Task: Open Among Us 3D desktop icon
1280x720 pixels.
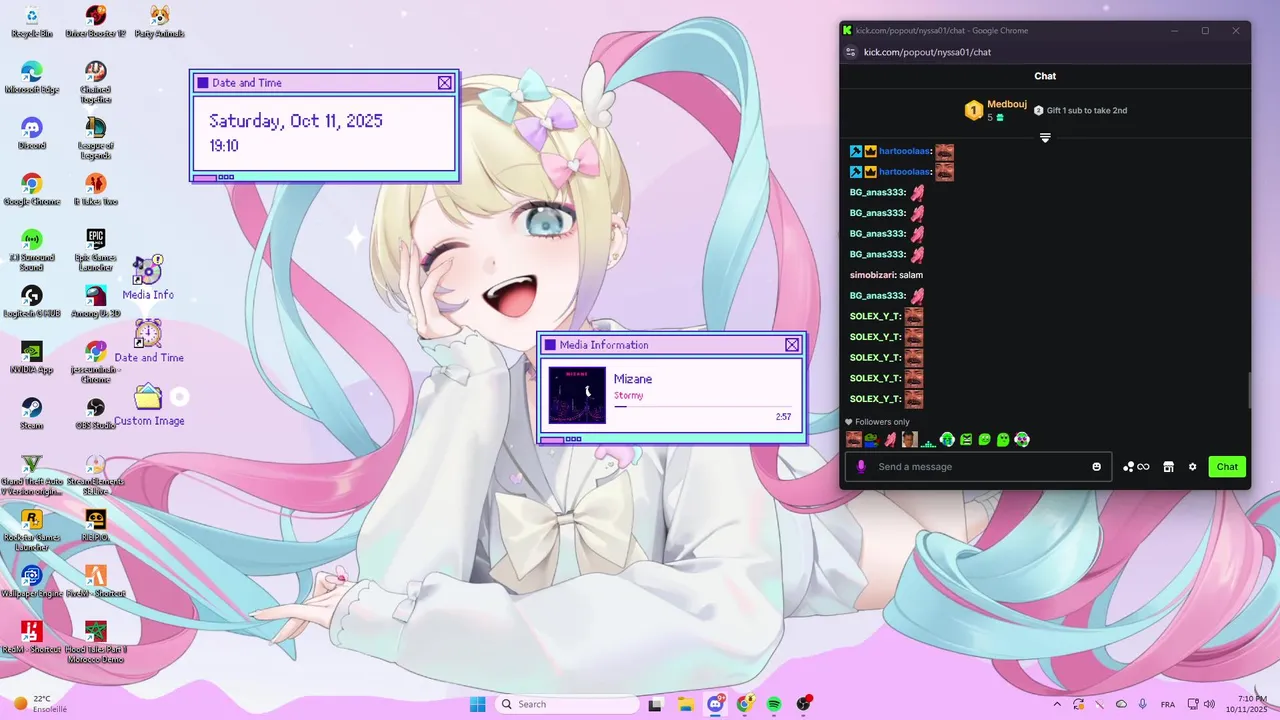Action: pyautogui.click(x=96, y=301)
